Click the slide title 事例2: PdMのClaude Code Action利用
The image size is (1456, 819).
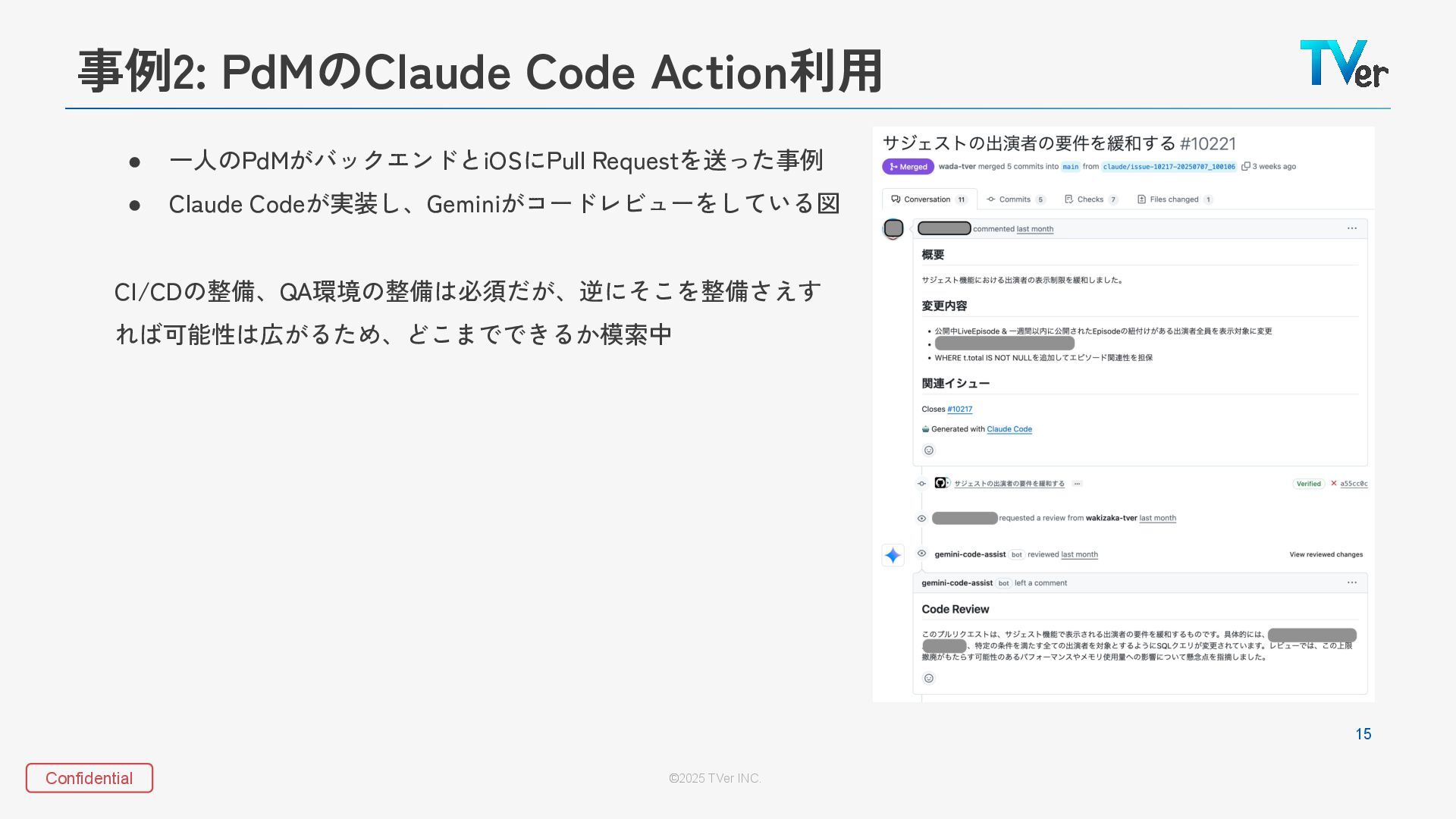(480, 72)
